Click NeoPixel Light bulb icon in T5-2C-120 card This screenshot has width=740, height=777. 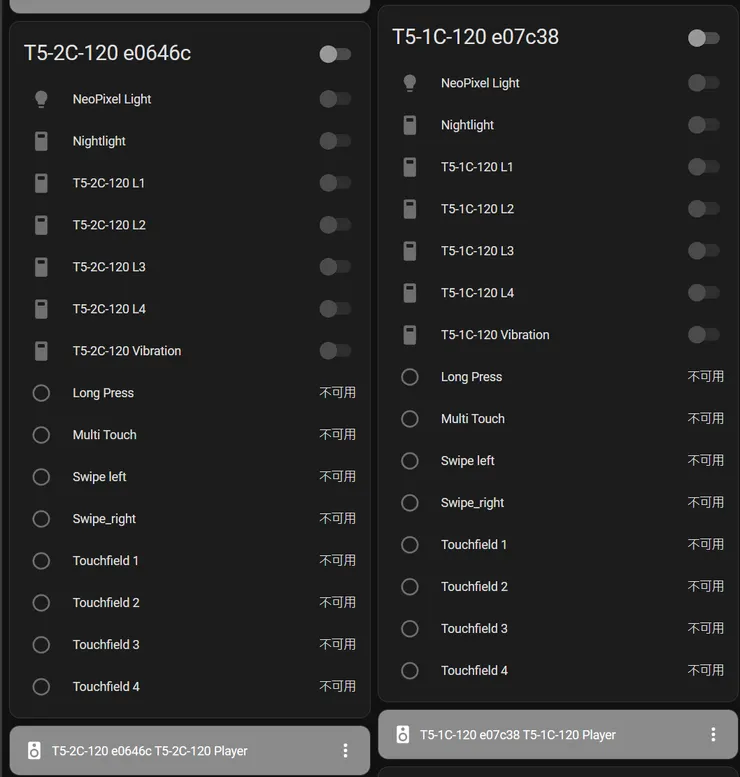click(x=41, y=99)
